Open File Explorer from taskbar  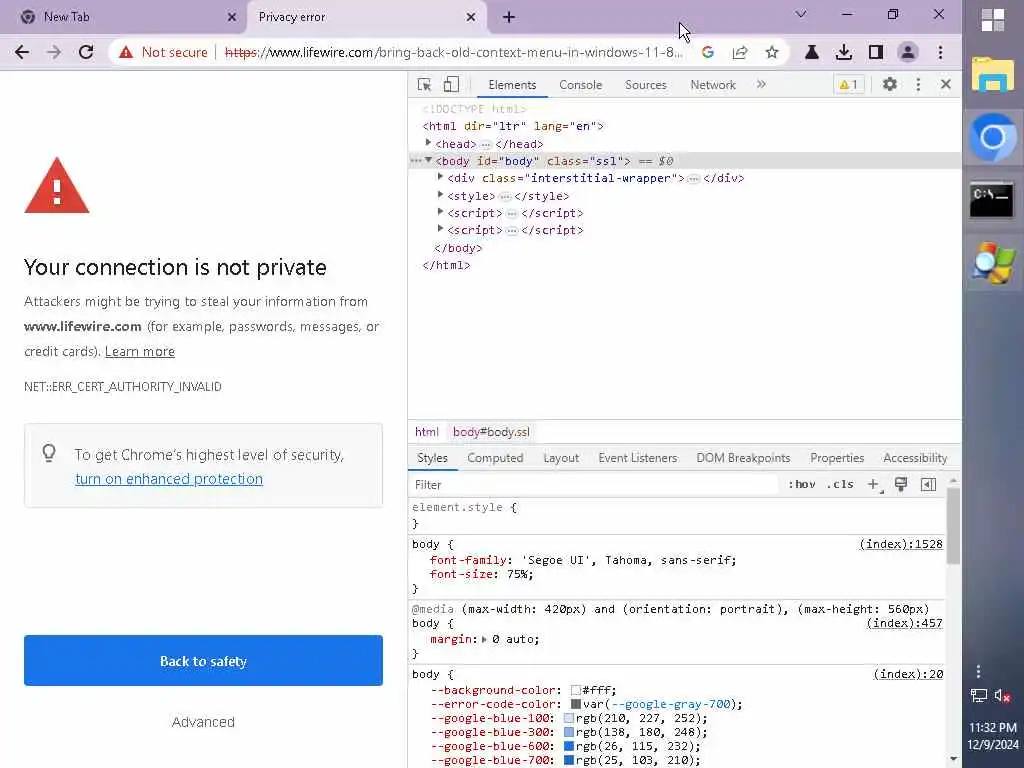(x=993, y=74)
